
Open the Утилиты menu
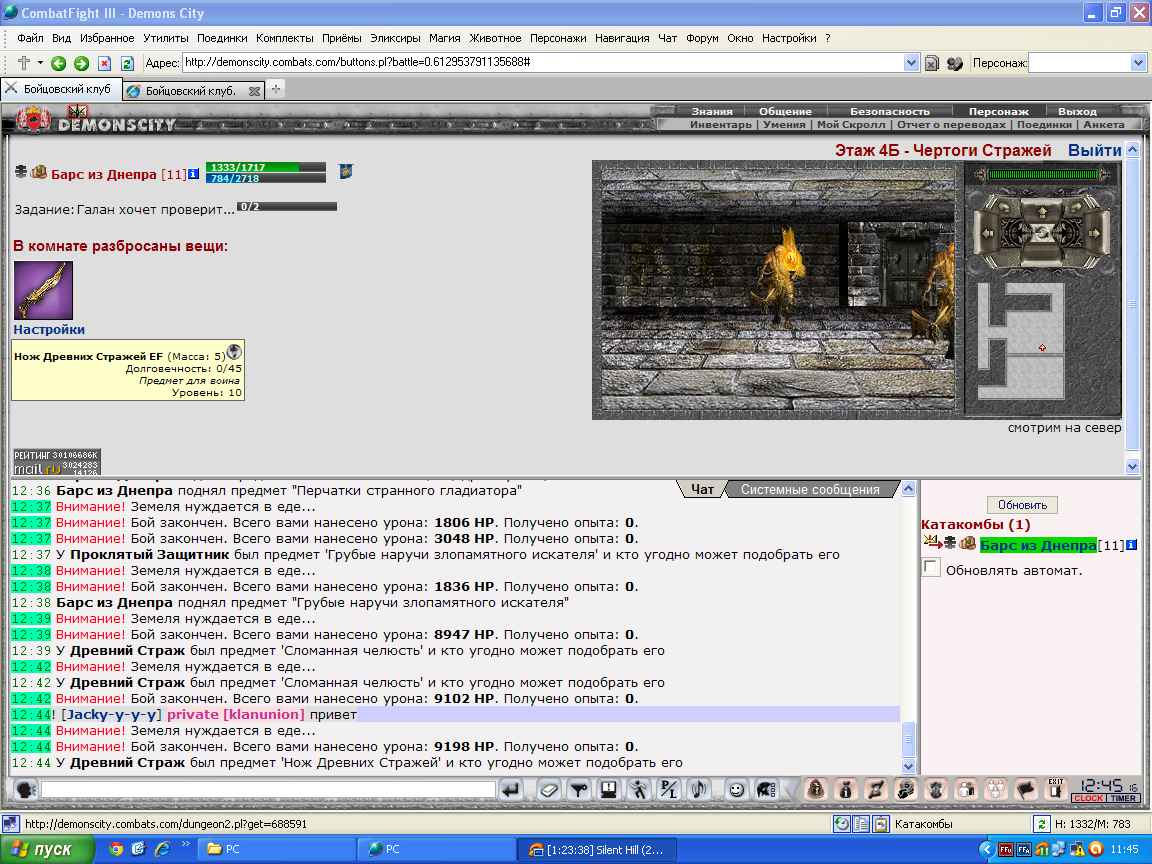(x=165, y=38)
